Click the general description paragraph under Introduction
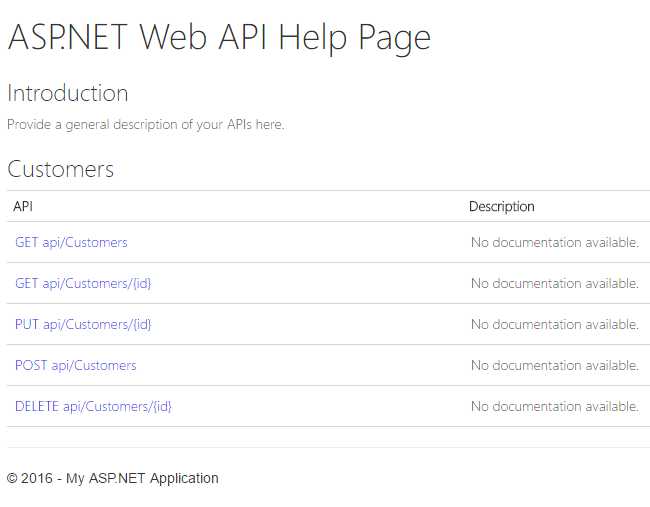Viewport: 650px width, 507px height. coord(146,125)
